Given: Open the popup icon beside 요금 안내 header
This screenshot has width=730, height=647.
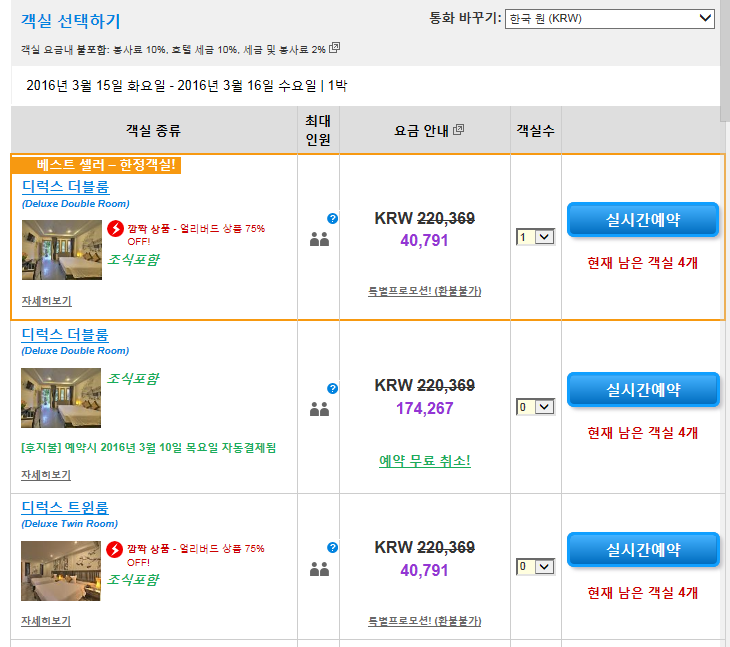Looking at the screenshot, I should [x=459, y=130].
